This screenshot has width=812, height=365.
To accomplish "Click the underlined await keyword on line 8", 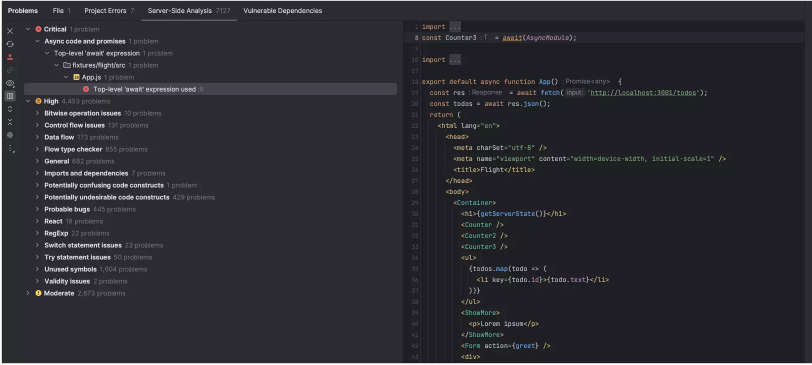I will 512,38.
